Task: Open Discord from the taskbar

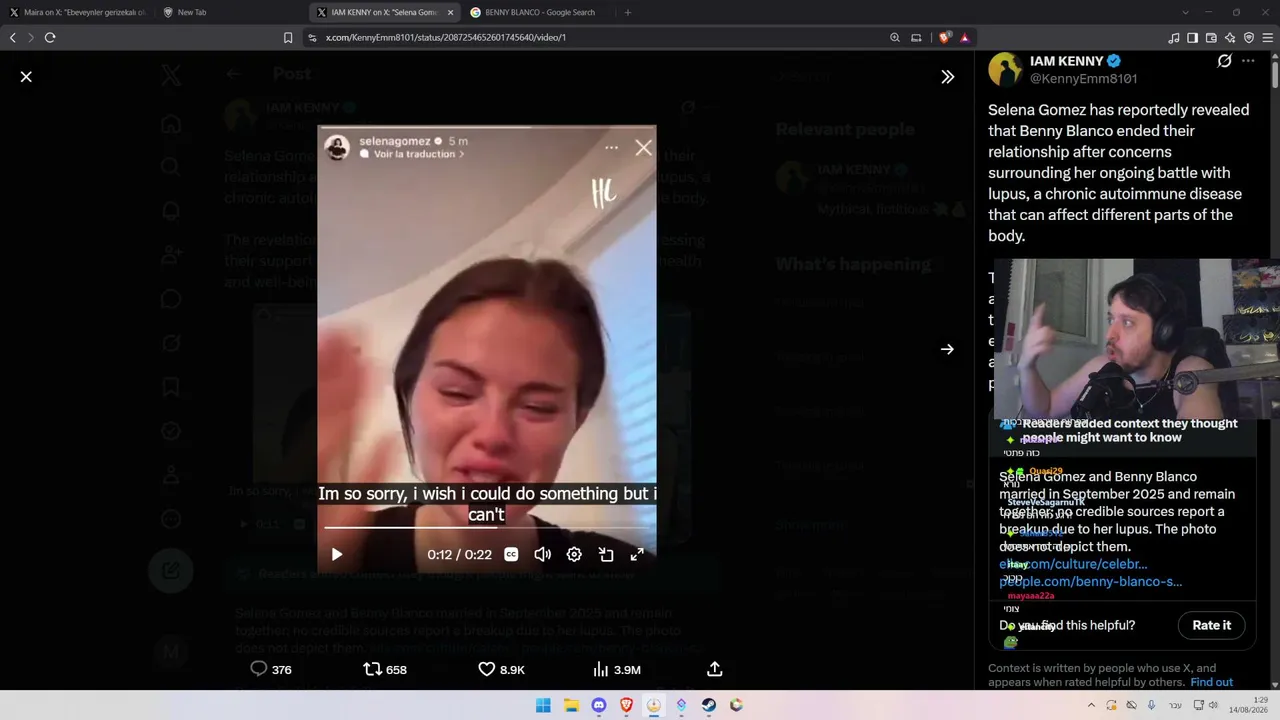Action: (x=599, y=705)
